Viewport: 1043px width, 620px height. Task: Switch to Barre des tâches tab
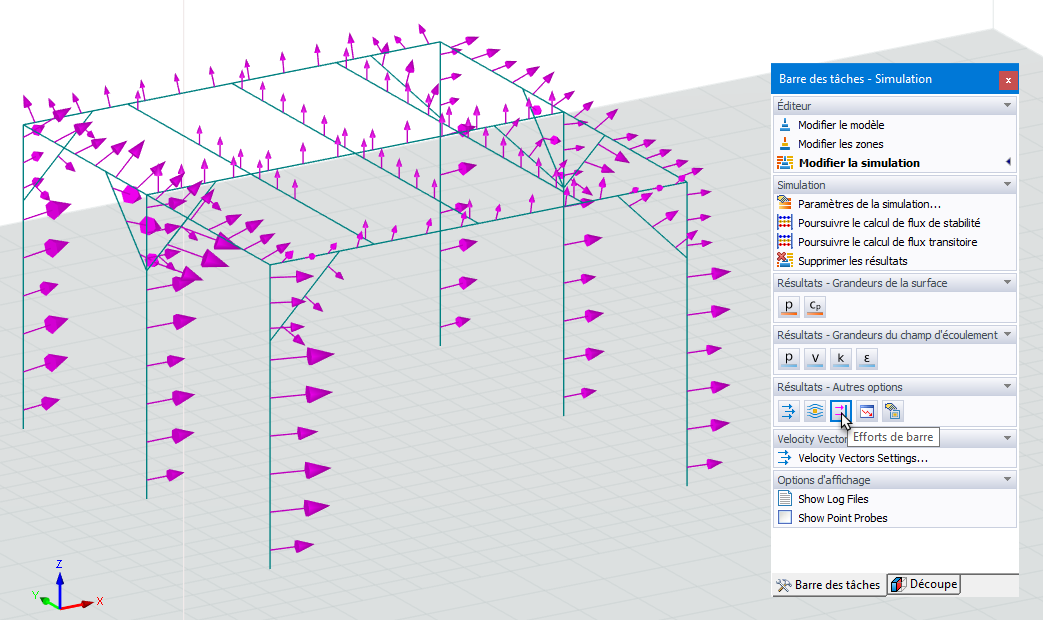click(829, 585)
